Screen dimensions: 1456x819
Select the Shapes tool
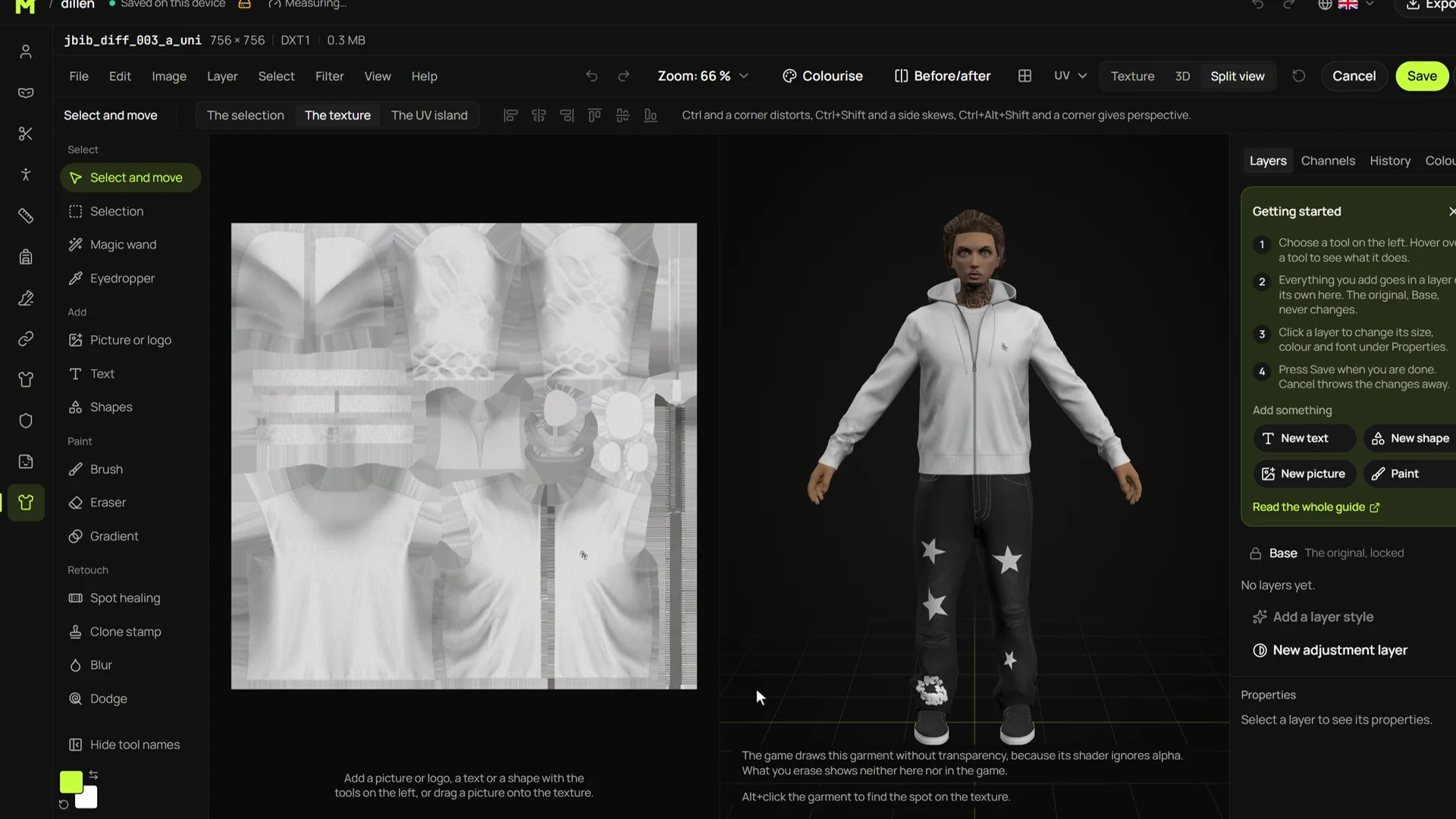pos(130,407)
